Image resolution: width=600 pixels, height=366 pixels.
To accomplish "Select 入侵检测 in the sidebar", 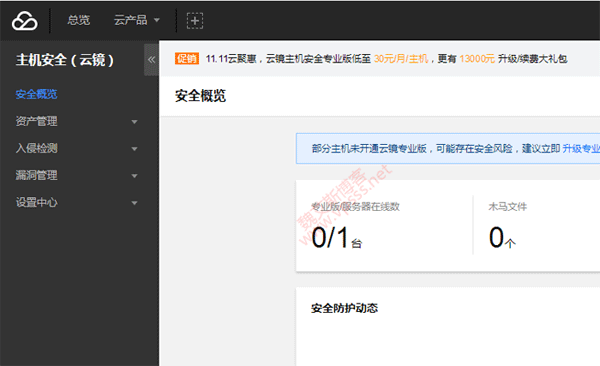I will click(36, 148).
